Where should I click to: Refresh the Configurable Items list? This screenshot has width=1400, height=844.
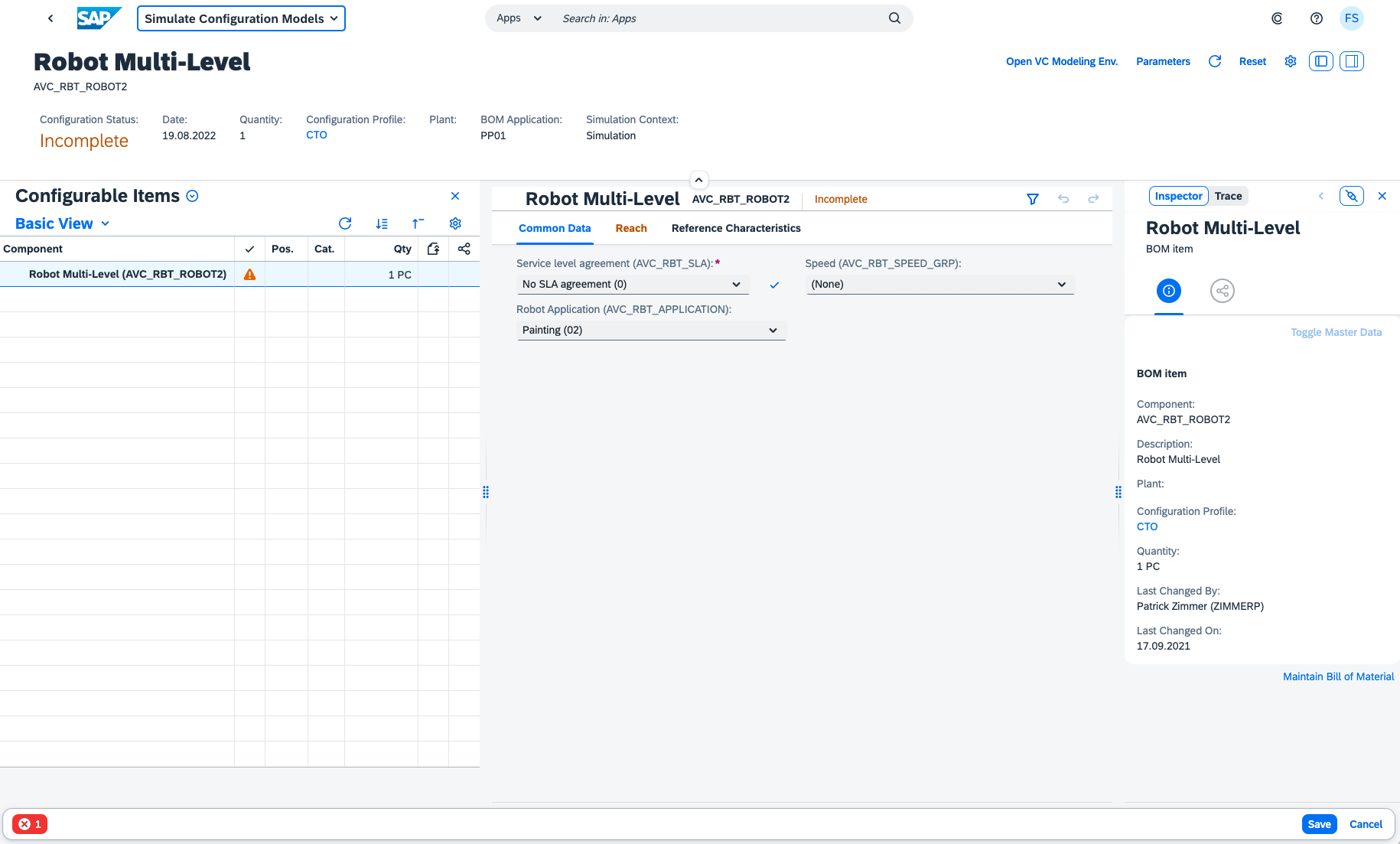[345, 223]
